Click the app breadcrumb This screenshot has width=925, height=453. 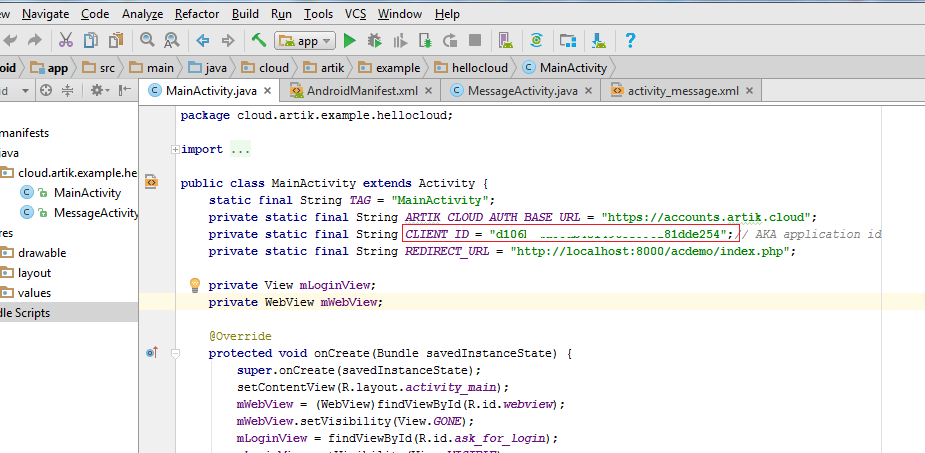pos(50,68)
